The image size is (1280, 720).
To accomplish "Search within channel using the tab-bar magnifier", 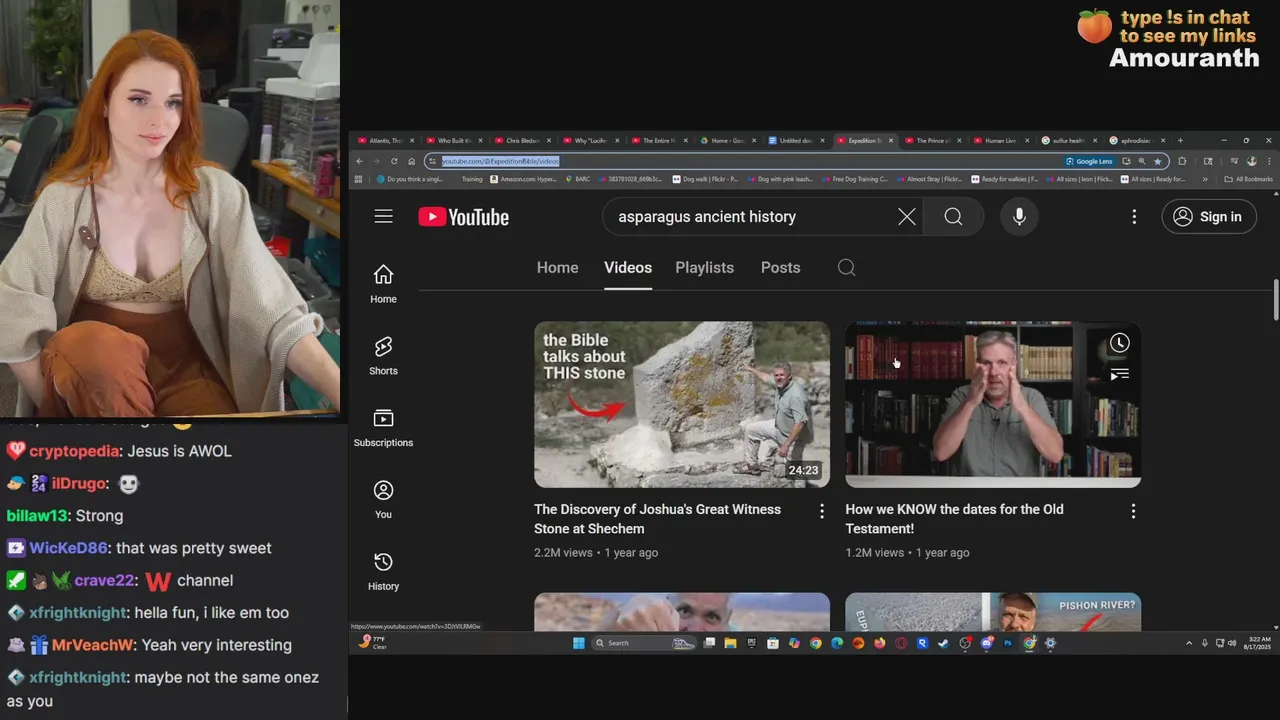I will point(847,267).
